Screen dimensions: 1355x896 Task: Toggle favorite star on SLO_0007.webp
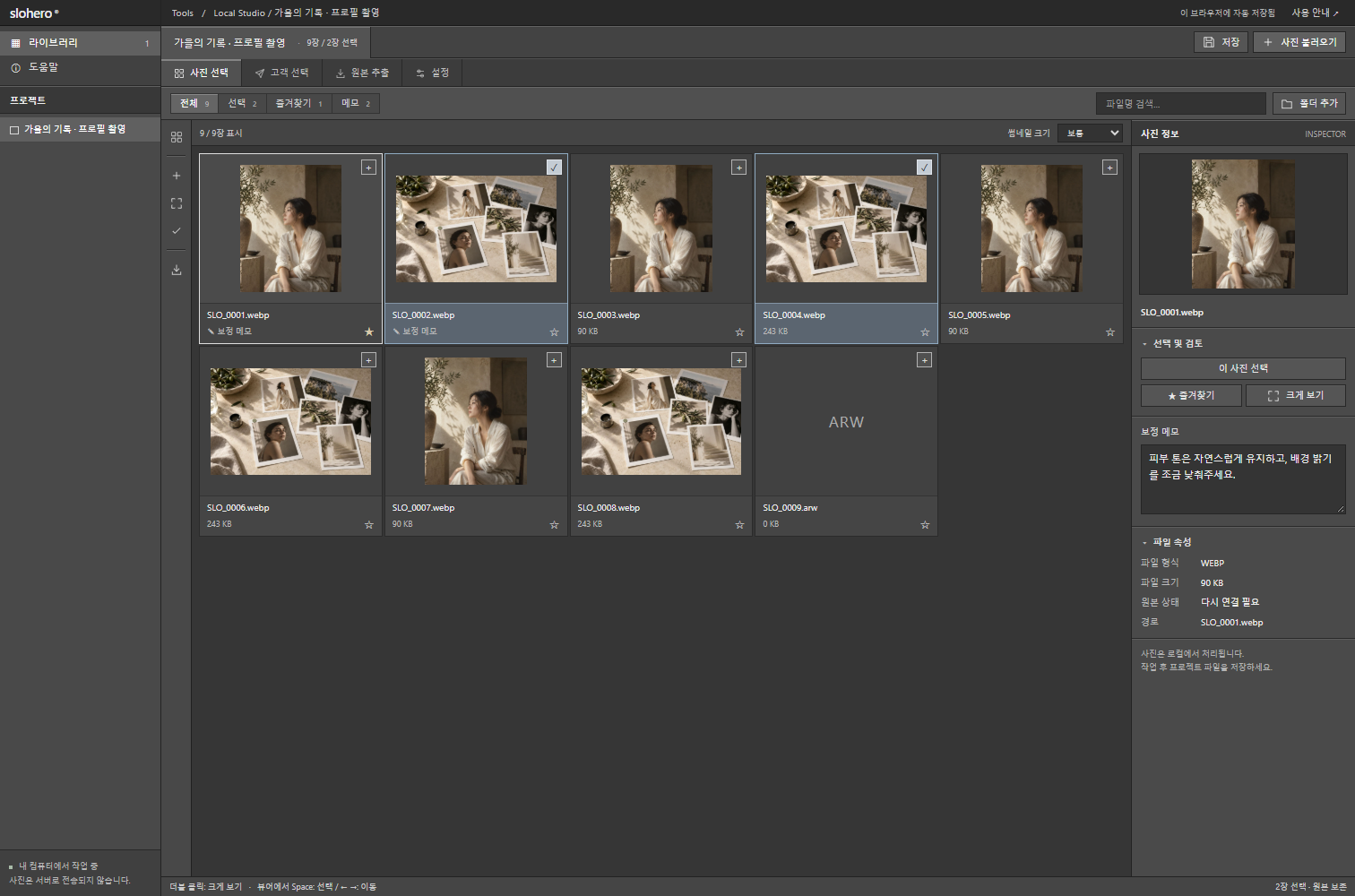point(554,524)
